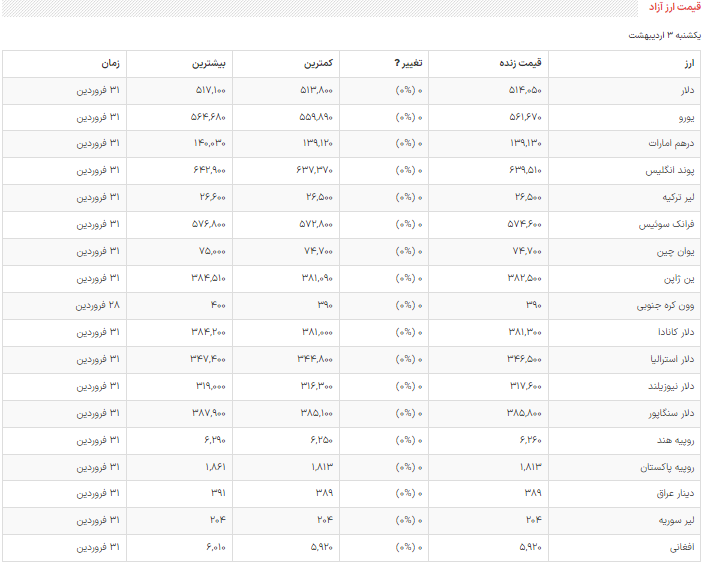720x570 pixels.
Task: Click the question mark in the تغییر column header
Action: pos(399,64)
